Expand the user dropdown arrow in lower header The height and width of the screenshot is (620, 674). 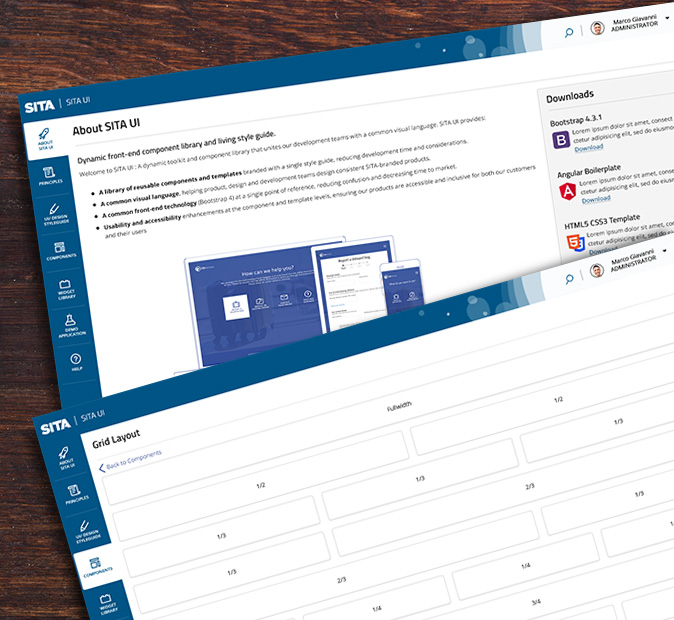point(666,259)
